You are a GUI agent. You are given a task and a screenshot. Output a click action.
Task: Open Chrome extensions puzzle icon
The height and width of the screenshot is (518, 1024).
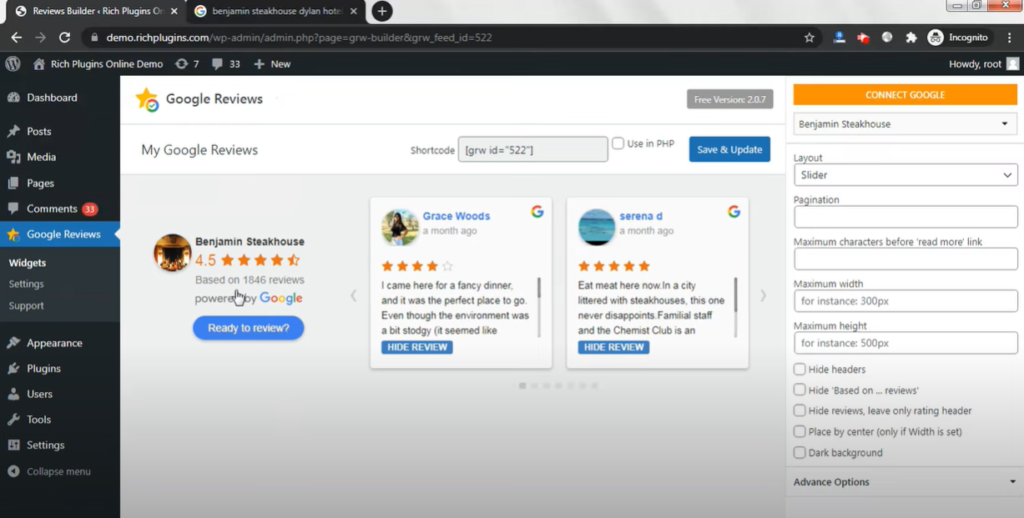click(x=911, y=37)
